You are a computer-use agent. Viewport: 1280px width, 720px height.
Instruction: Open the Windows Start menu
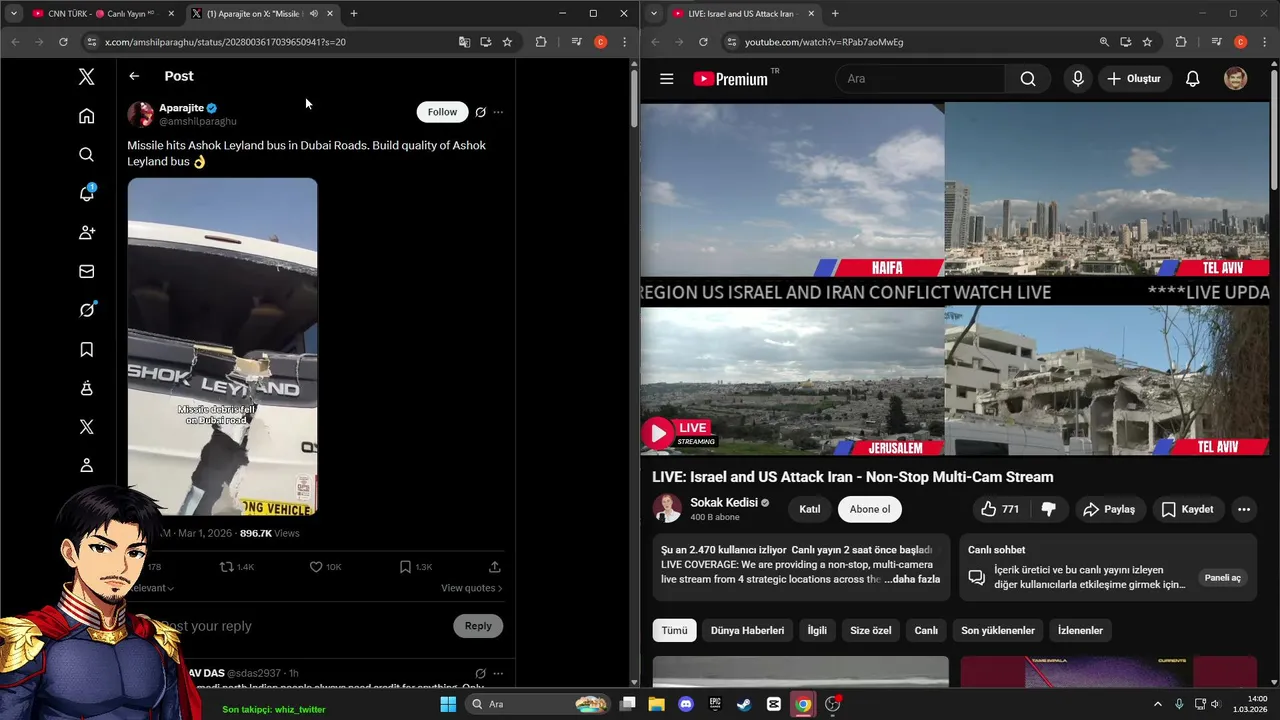point(448,704)
